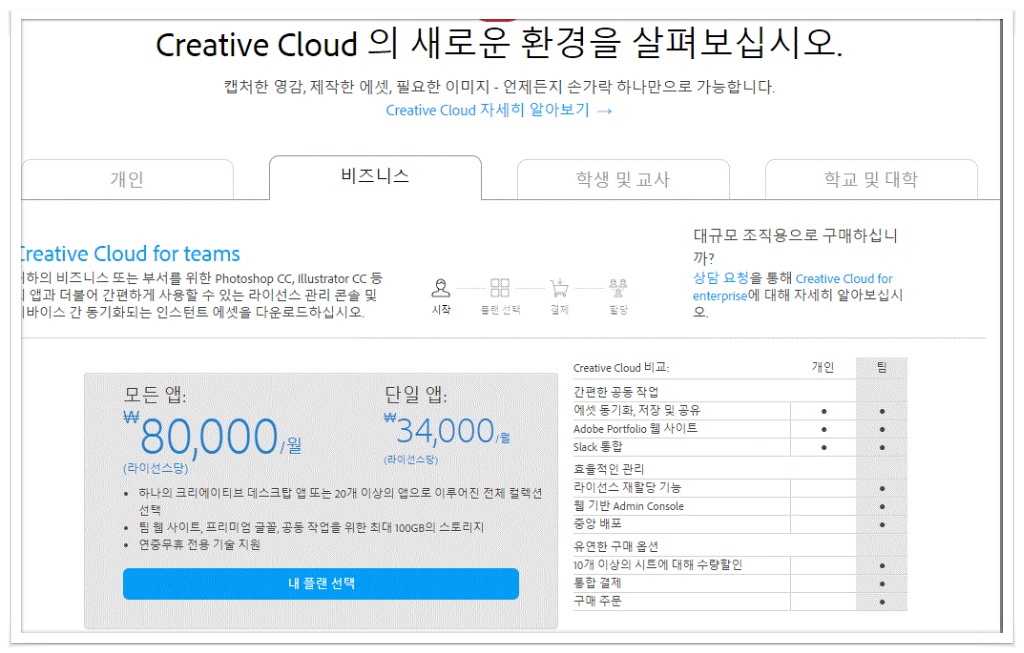Select the 결제 shopping cart icon
This screenshot has width=1024, height=653.
[x=559, y=287]
